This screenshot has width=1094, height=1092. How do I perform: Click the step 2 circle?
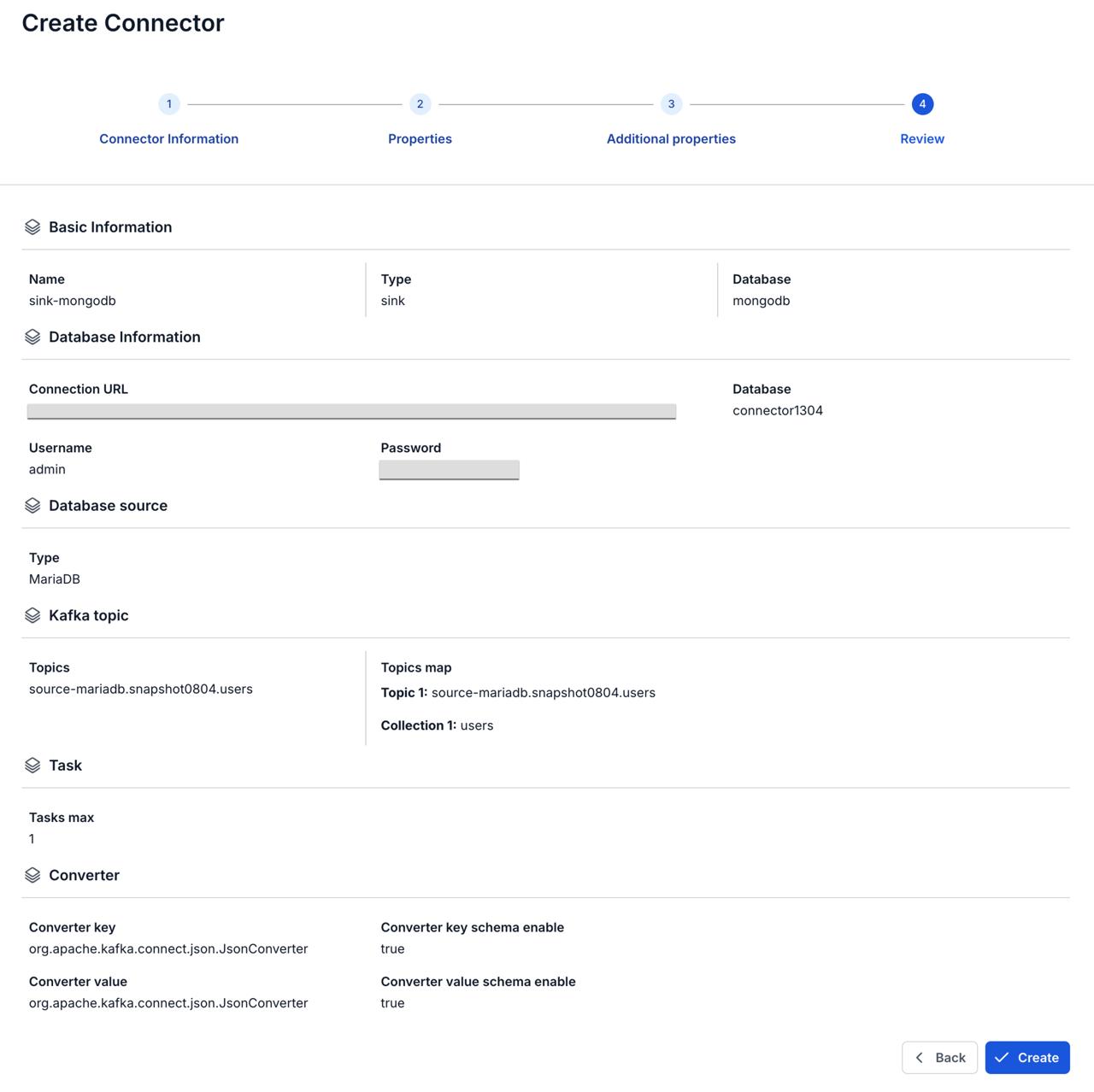(x=420, y=104)
